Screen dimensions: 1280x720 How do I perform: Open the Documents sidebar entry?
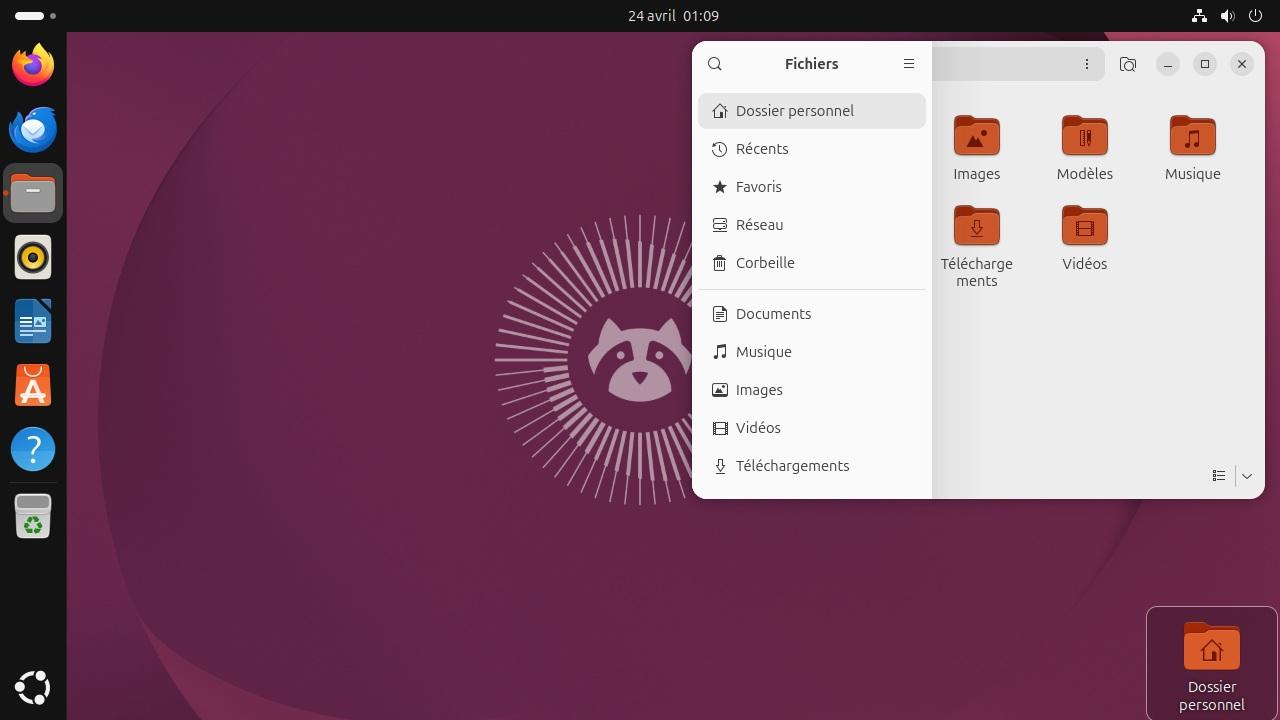click(772, 313)
